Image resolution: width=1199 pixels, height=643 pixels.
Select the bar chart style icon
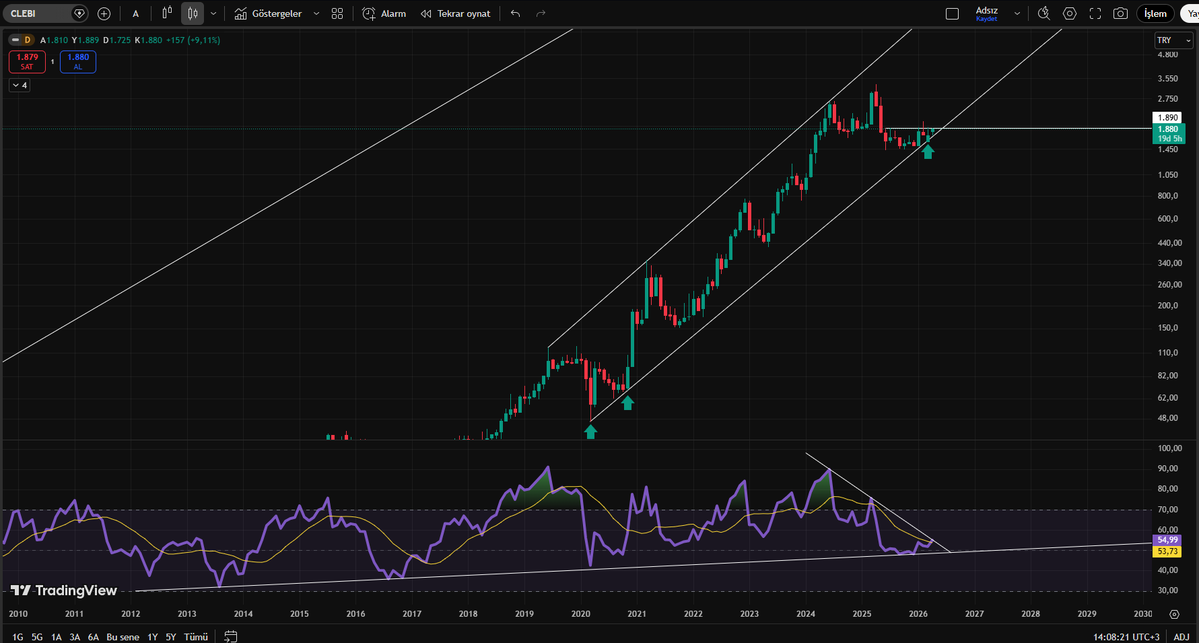[167, 13]
